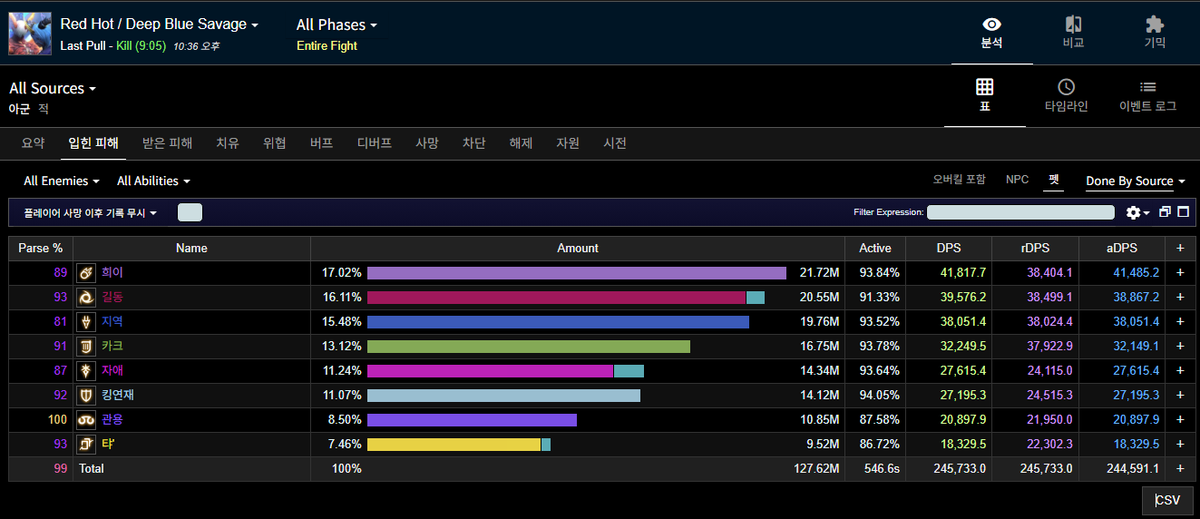Open the 비교 compare icon view
Image resolution: width=1200 pixels, height=519 pixels.
coord(1073,33)
